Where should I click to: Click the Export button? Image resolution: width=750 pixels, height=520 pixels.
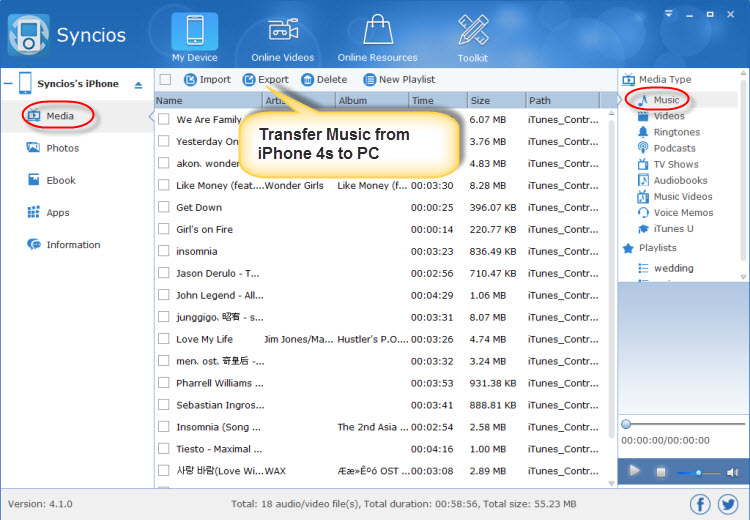pyautogui.click(x=265, y=79)
